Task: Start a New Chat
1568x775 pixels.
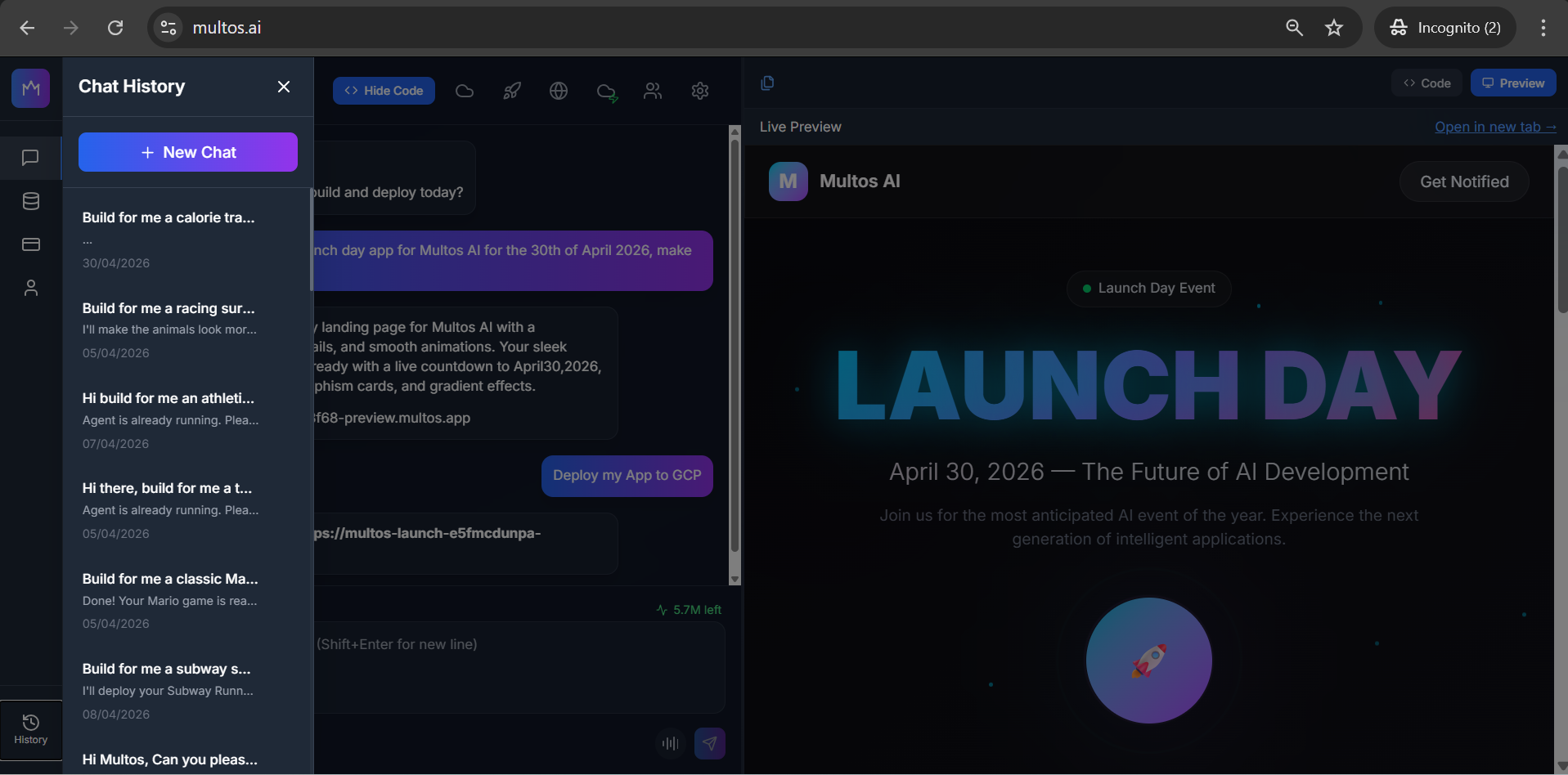Action: pyautogui.click(x=188, y=152)
